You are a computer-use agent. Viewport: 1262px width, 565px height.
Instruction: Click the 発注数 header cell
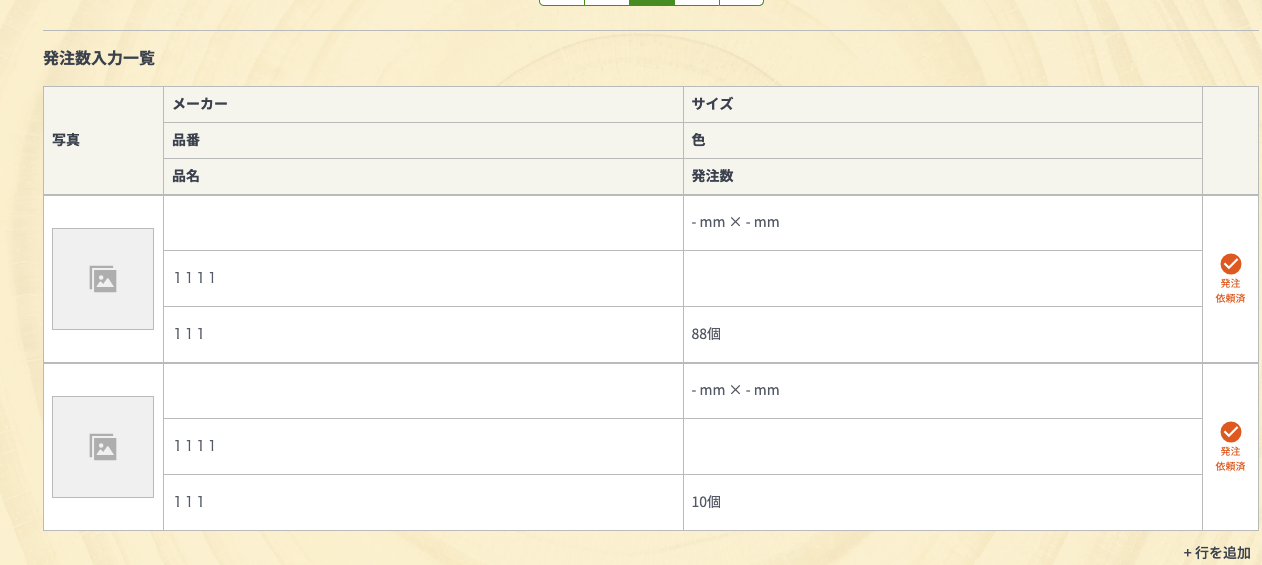[x=943, y=176]
